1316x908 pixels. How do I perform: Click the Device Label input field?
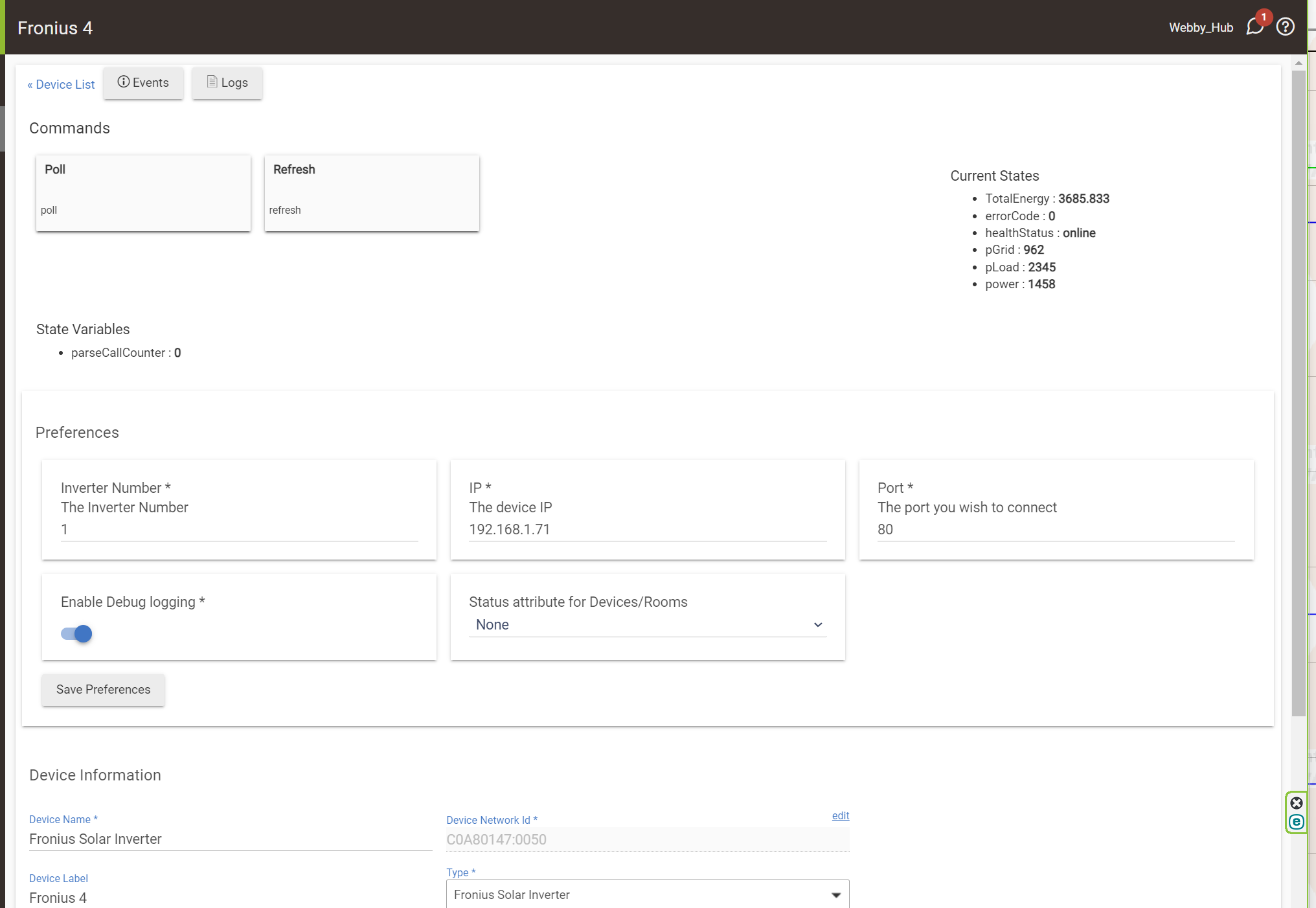click(x=231, y=898)
